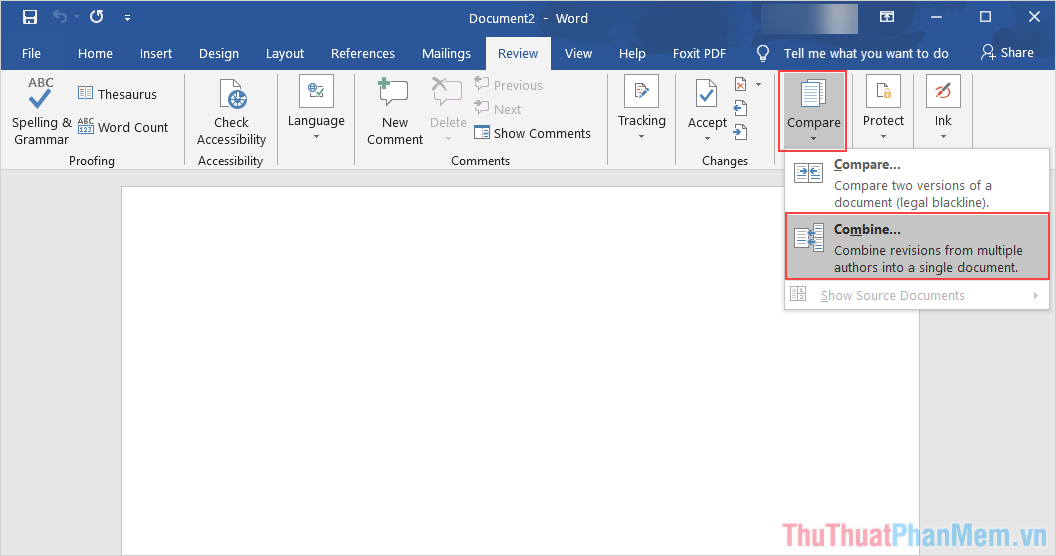This screenshot has height=556, width=1056.
Task: Switch to the Design tab
Action: tap(218, 53)
